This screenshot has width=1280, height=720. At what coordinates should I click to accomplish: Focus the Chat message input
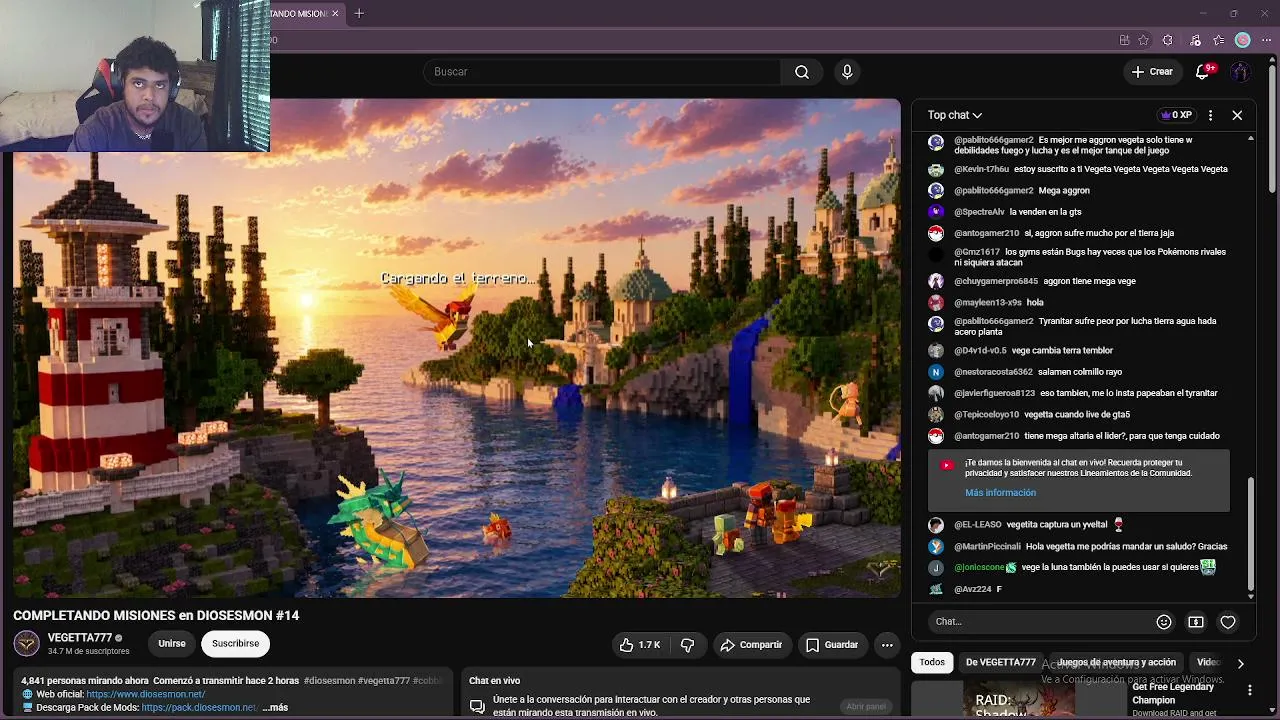[x=1040, y=622]
